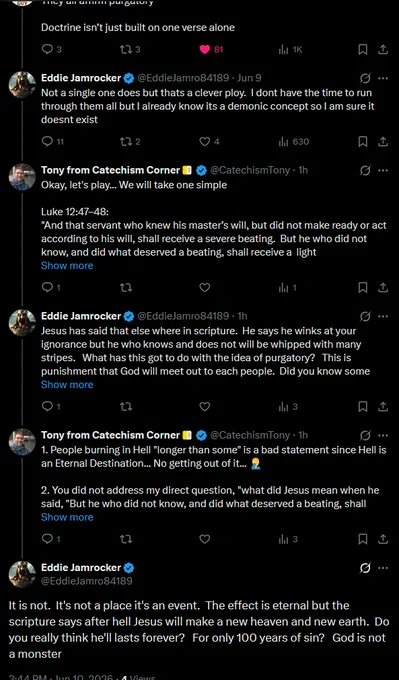Repost Tony's Luke 12:47–48 tweet

click(x=126, y=287)
